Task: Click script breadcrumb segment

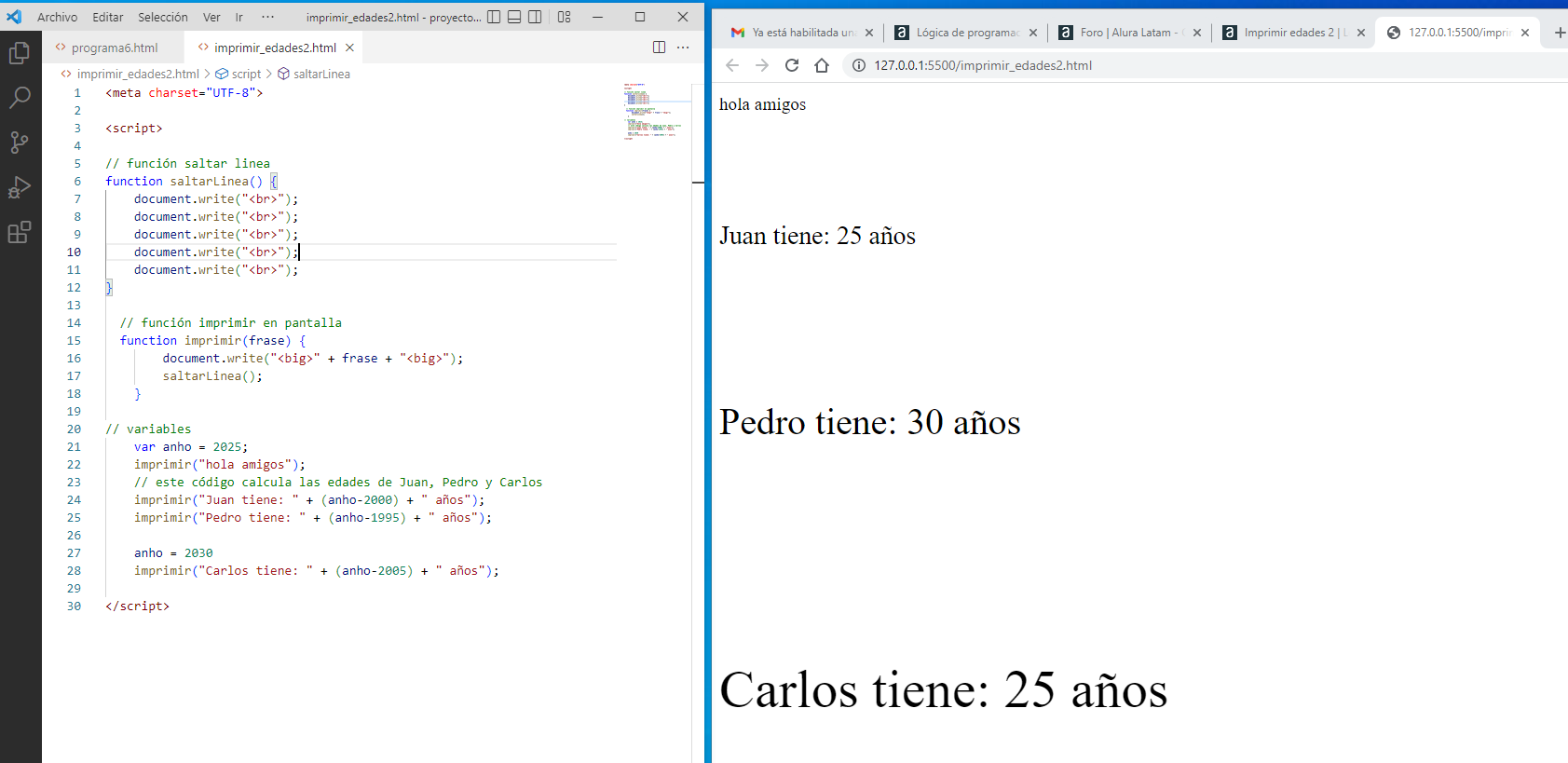Action: [246, 74]
